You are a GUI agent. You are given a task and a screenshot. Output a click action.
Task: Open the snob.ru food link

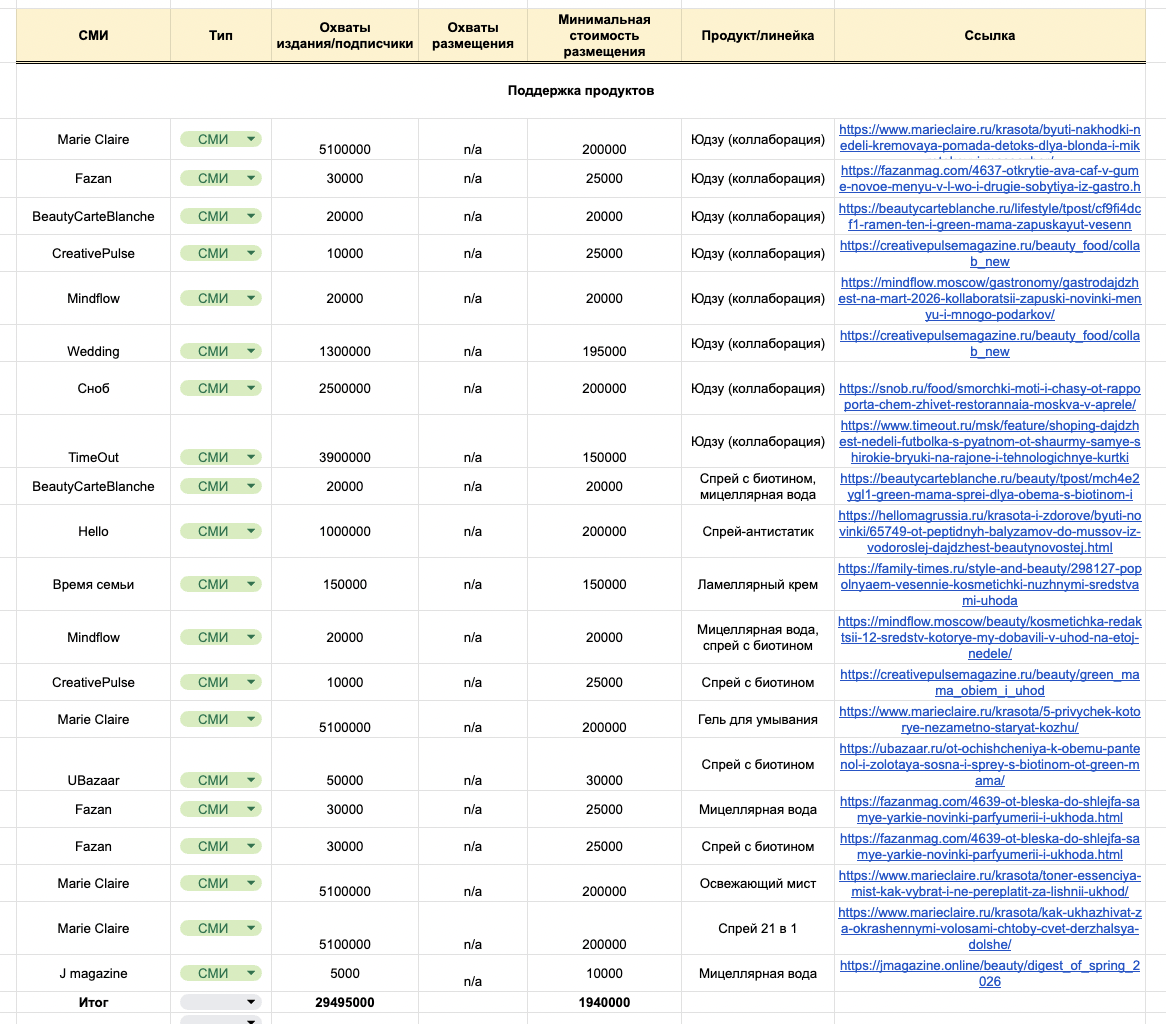(x=990, y=396)
